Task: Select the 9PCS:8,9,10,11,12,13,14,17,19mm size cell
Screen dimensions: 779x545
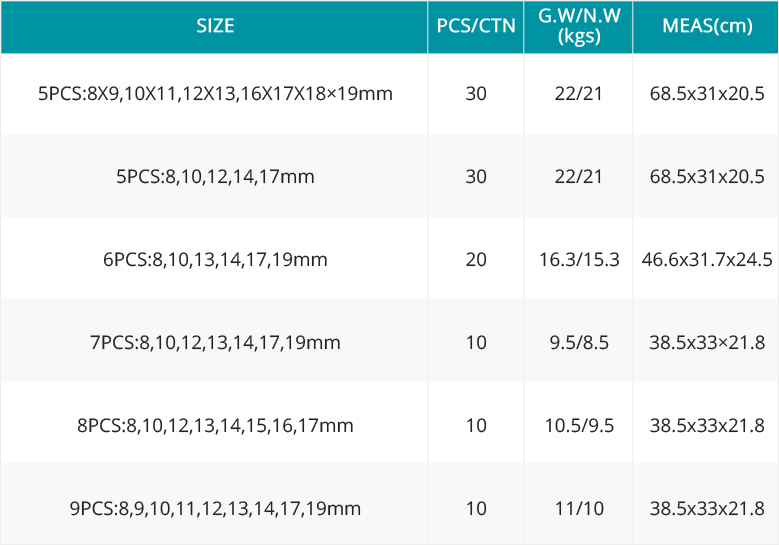Action: tap(215, 509)
